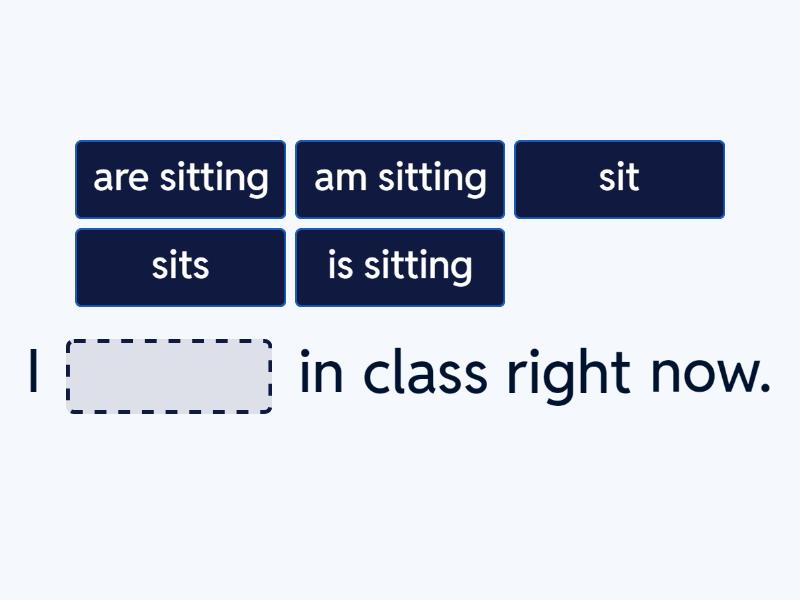Tap the first-person present continuous option "am sitting"
800x600 pixels.
point(400,179)
